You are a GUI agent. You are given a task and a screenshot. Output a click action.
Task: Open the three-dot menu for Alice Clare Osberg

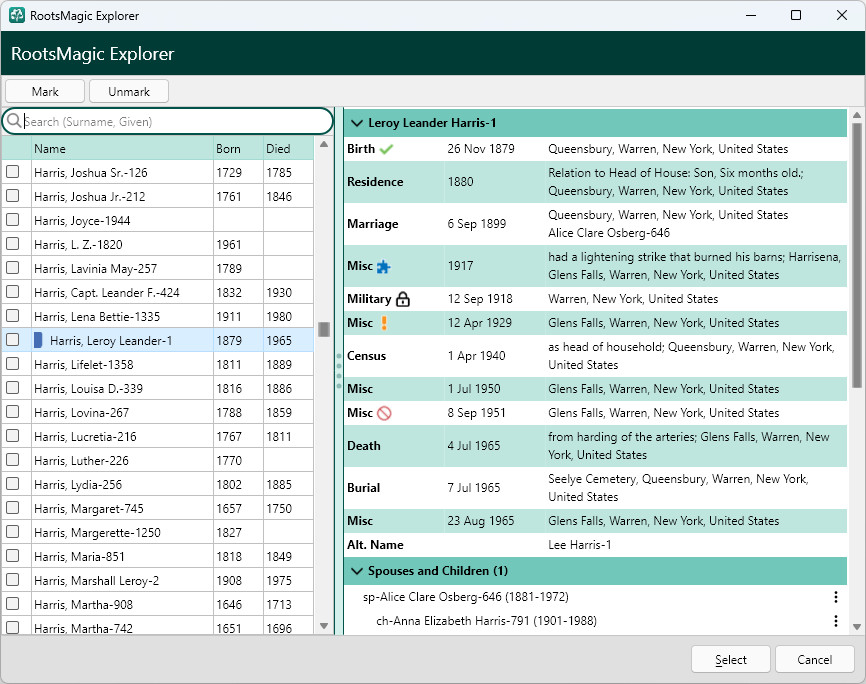coord(836,597)
